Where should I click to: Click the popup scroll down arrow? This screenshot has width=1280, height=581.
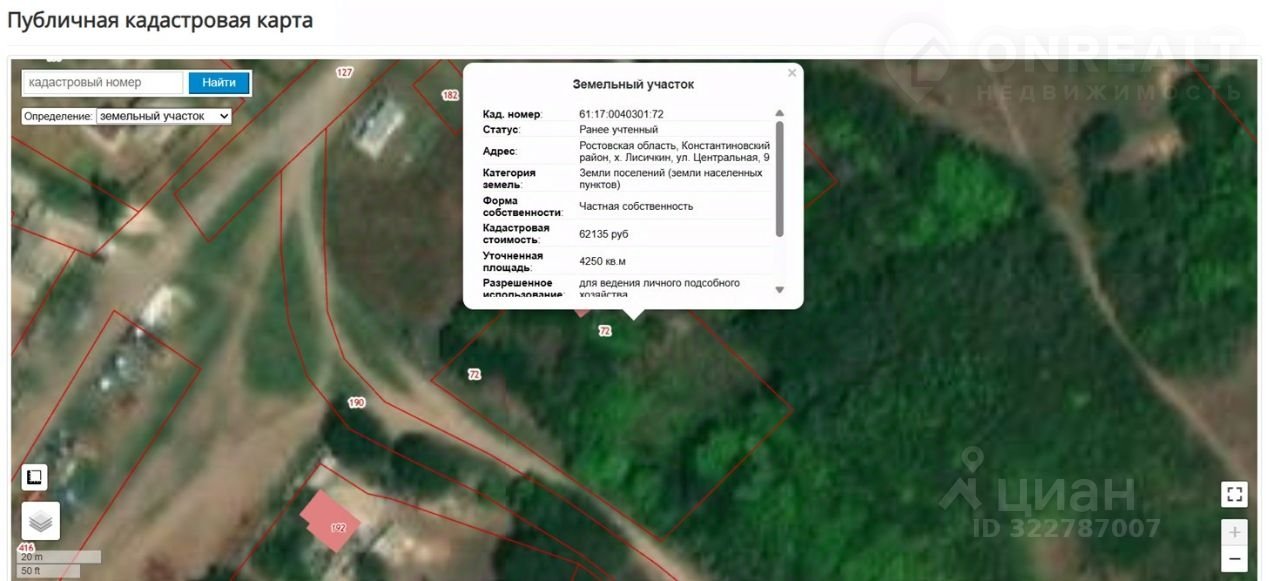pyautogui.click(x=780, y=290)
